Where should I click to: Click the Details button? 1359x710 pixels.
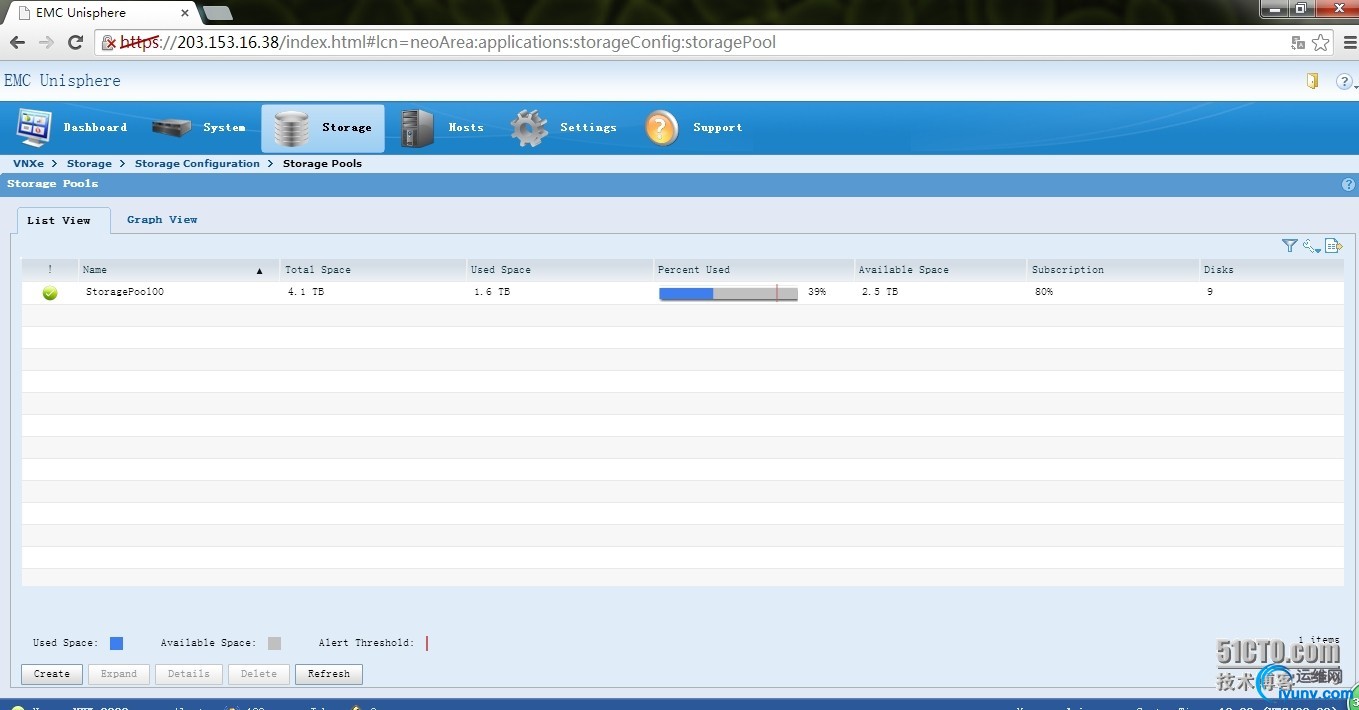[x=189, y=674]
